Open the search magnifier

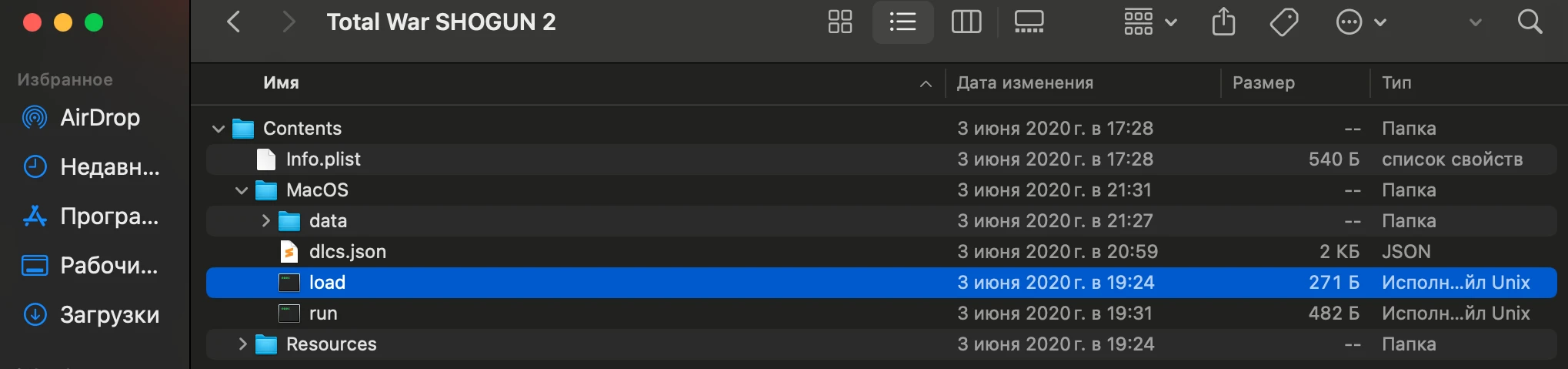[x=1530, y=22]
